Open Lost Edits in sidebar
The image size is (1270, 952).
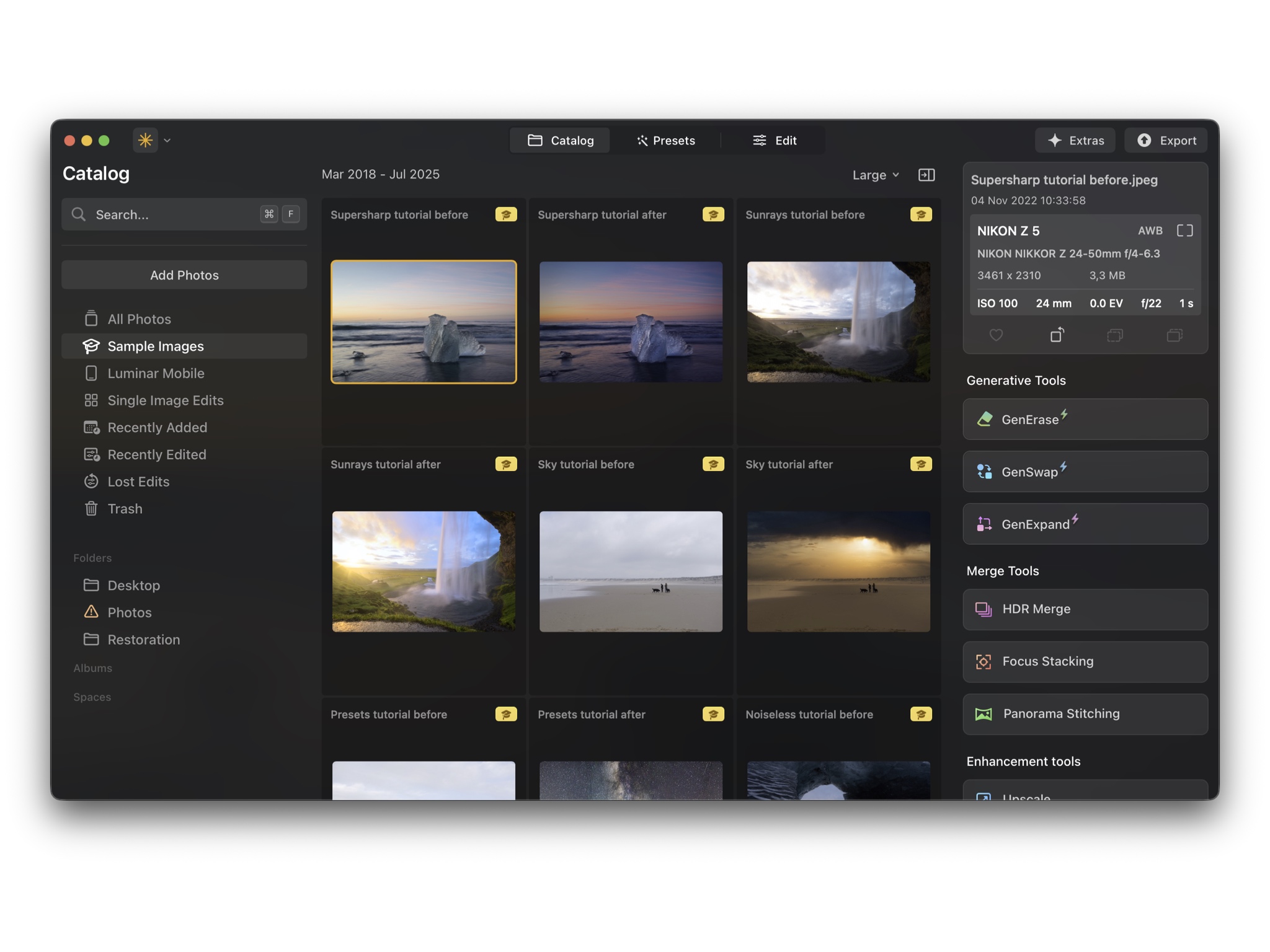pyautogui.click(x=184, y=482)
